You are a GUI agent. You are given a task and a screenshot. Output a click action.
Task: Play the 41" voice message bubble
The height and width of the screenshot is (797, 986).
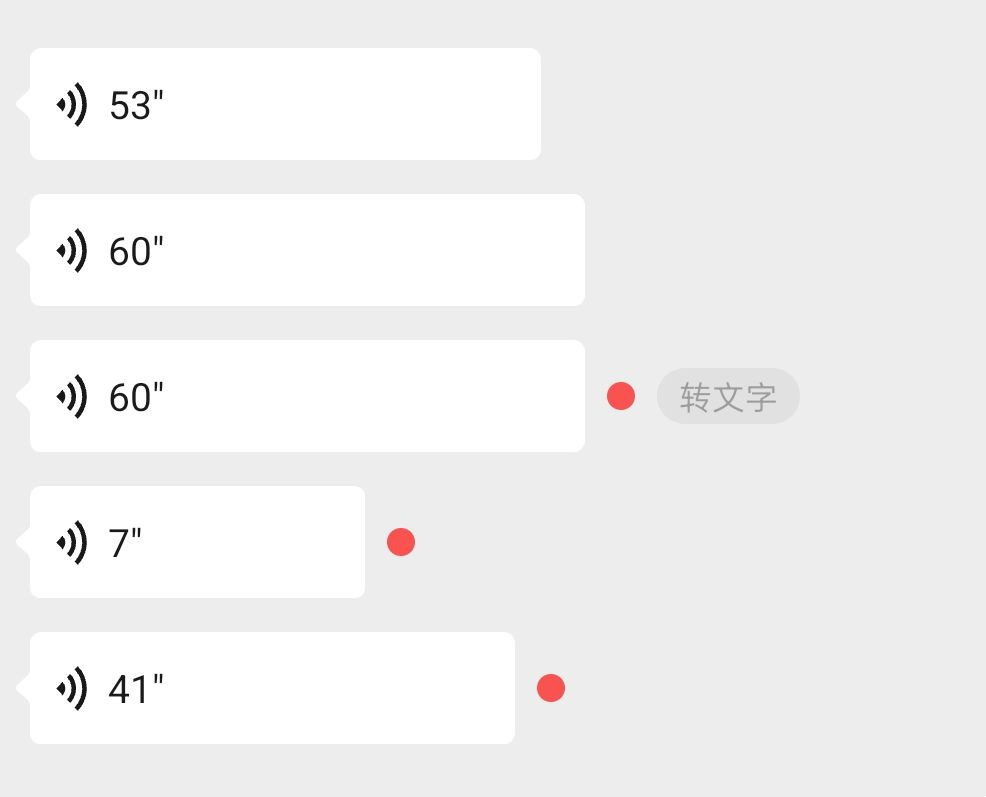(273, 688)
